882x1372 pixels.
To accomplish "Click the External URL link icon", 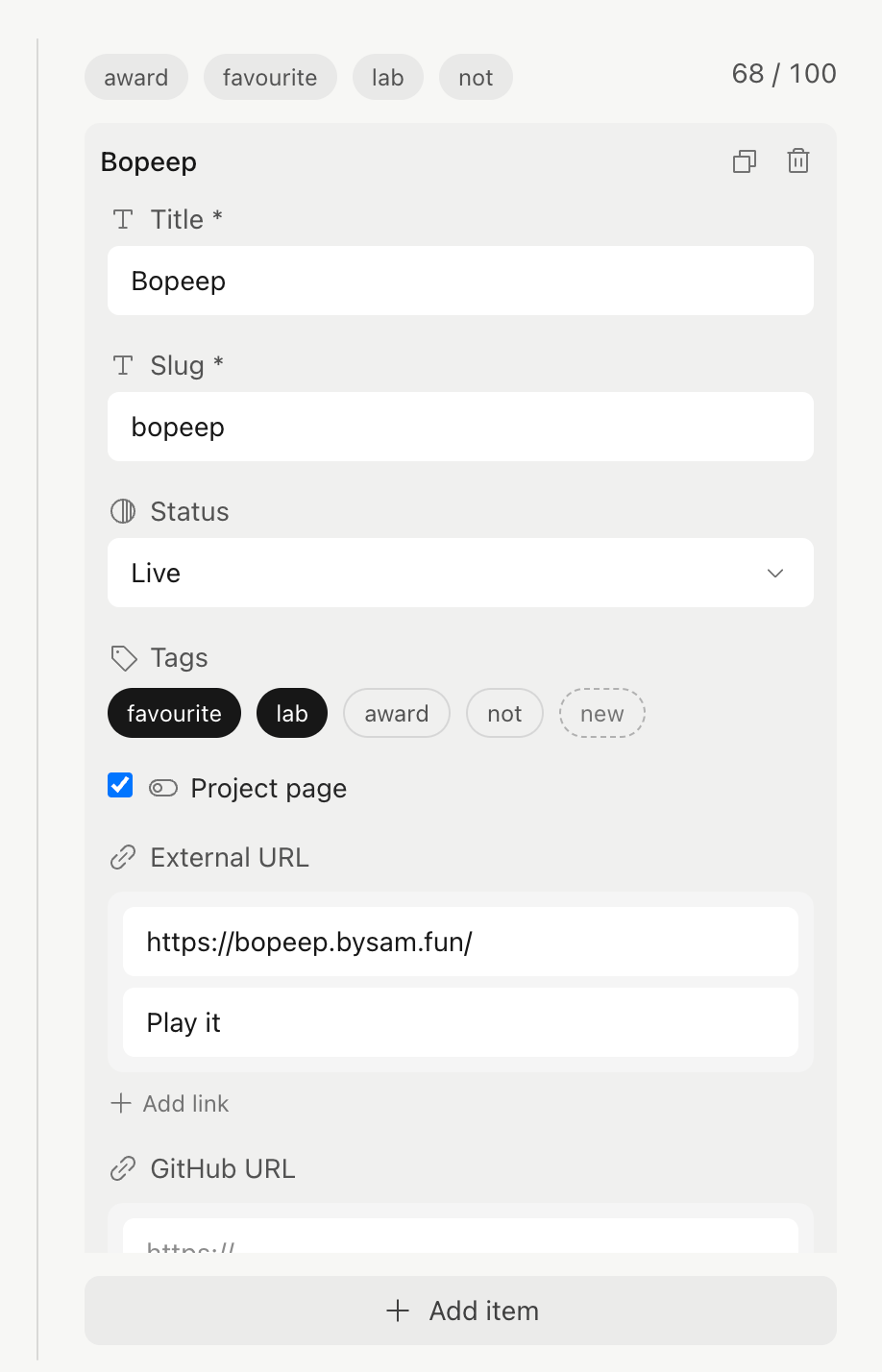I will pyautogui.click(x=123, y=858).
